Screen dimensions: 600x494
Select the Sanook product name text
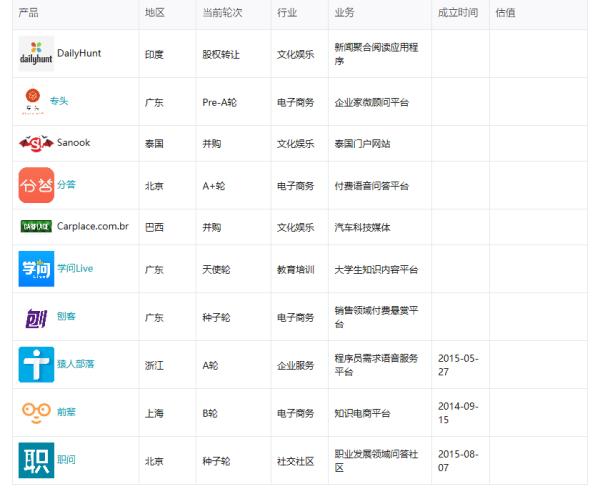click(x=73, y=143)
